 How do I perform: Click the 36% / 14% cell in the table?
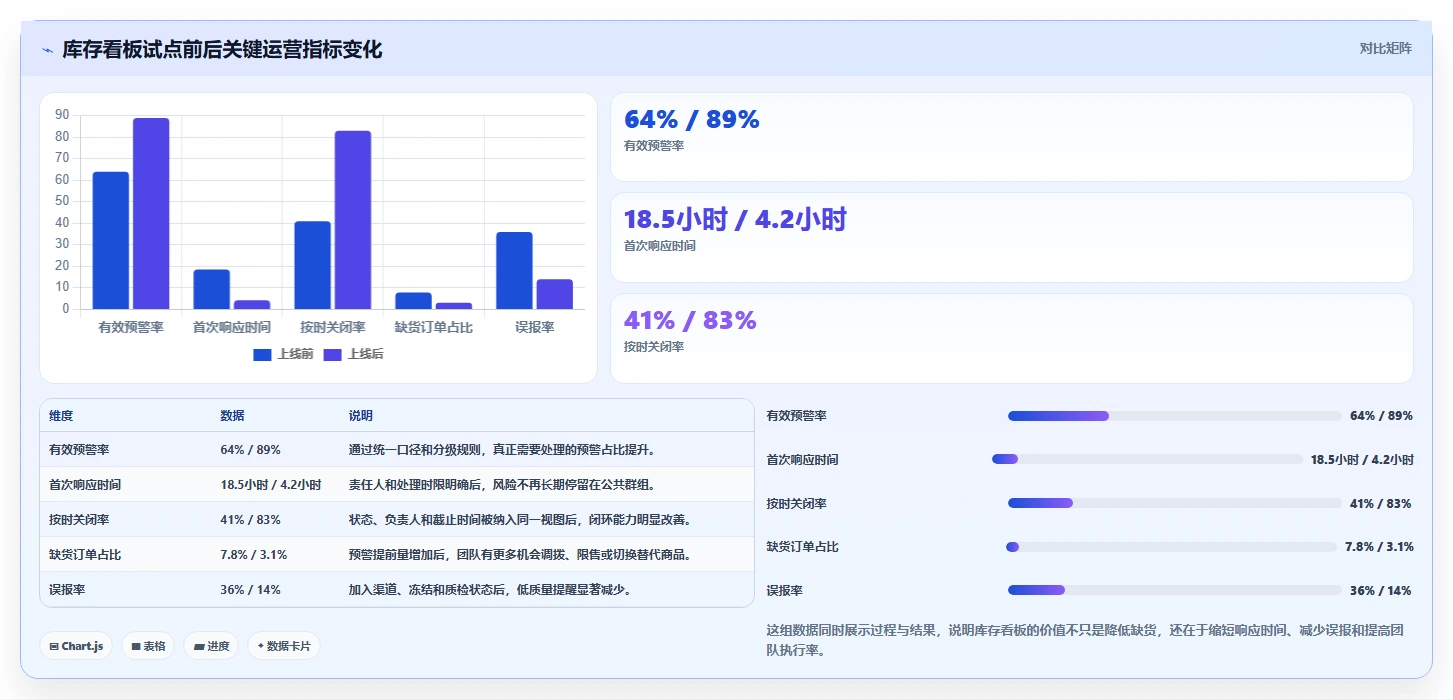(x=250, y=590)
